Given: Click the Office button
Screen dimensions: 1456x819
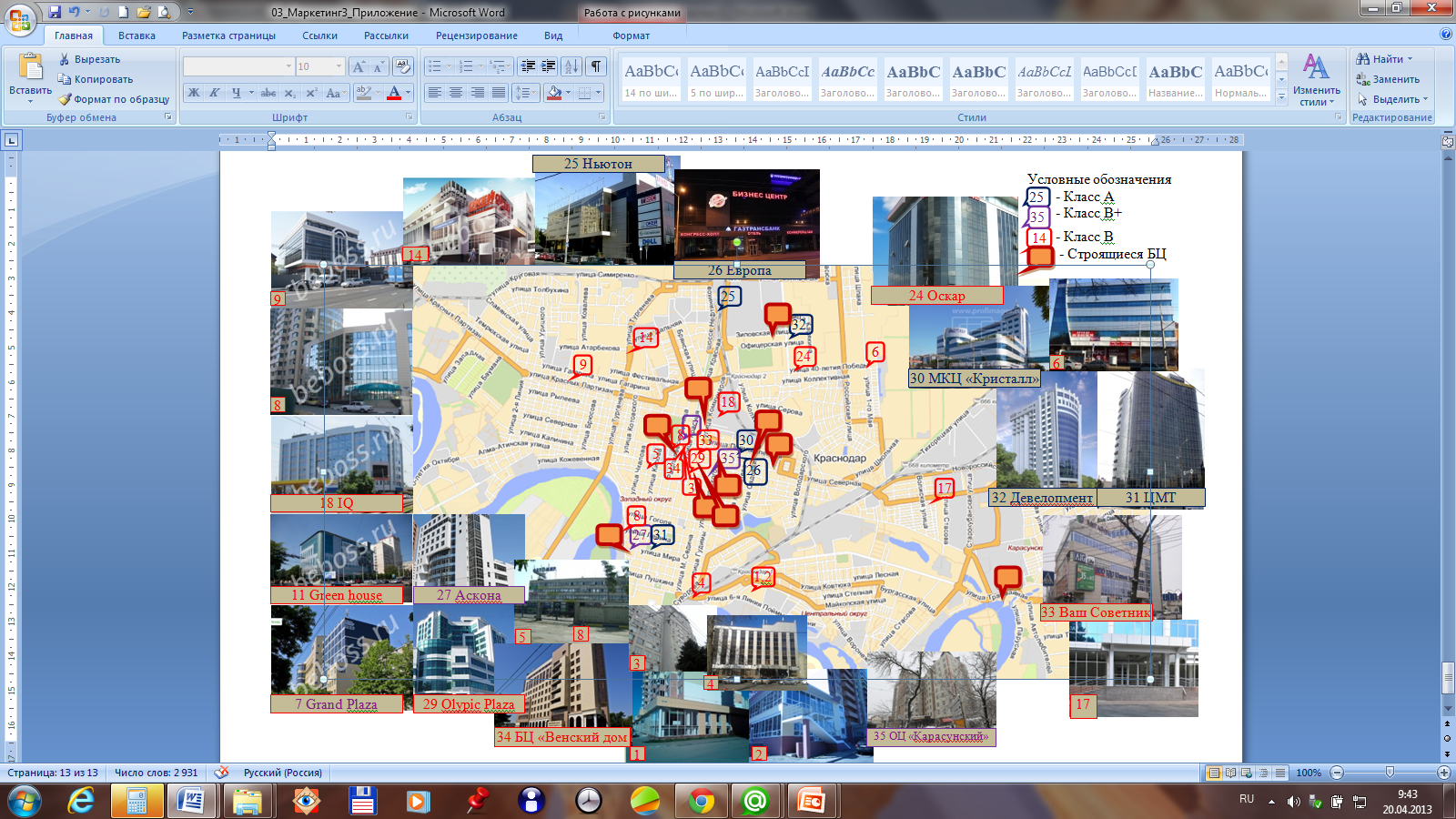Looking at the screenshot, I should point(20,18).
